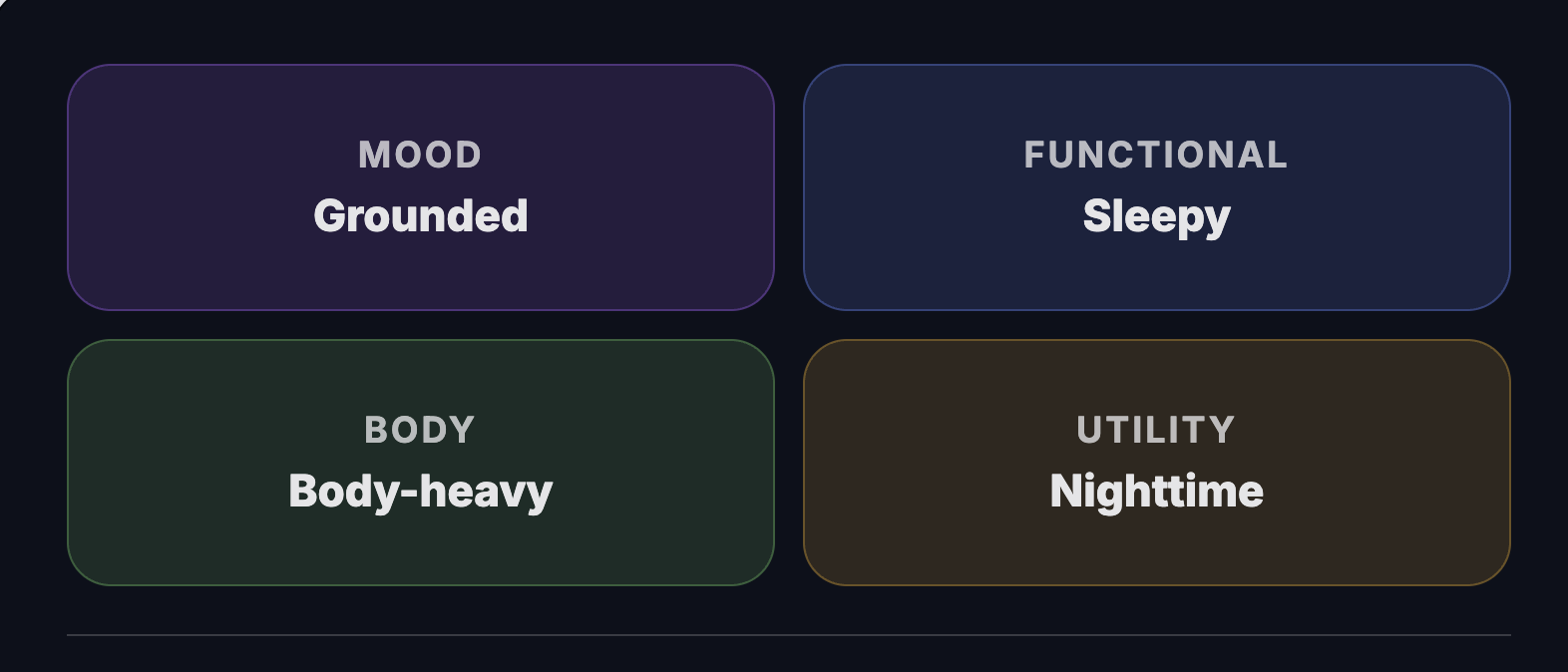Click the Sleepy value text
Viewport: 1568px width, 672px height.
pyautogui.click(x=1156, y=216)
